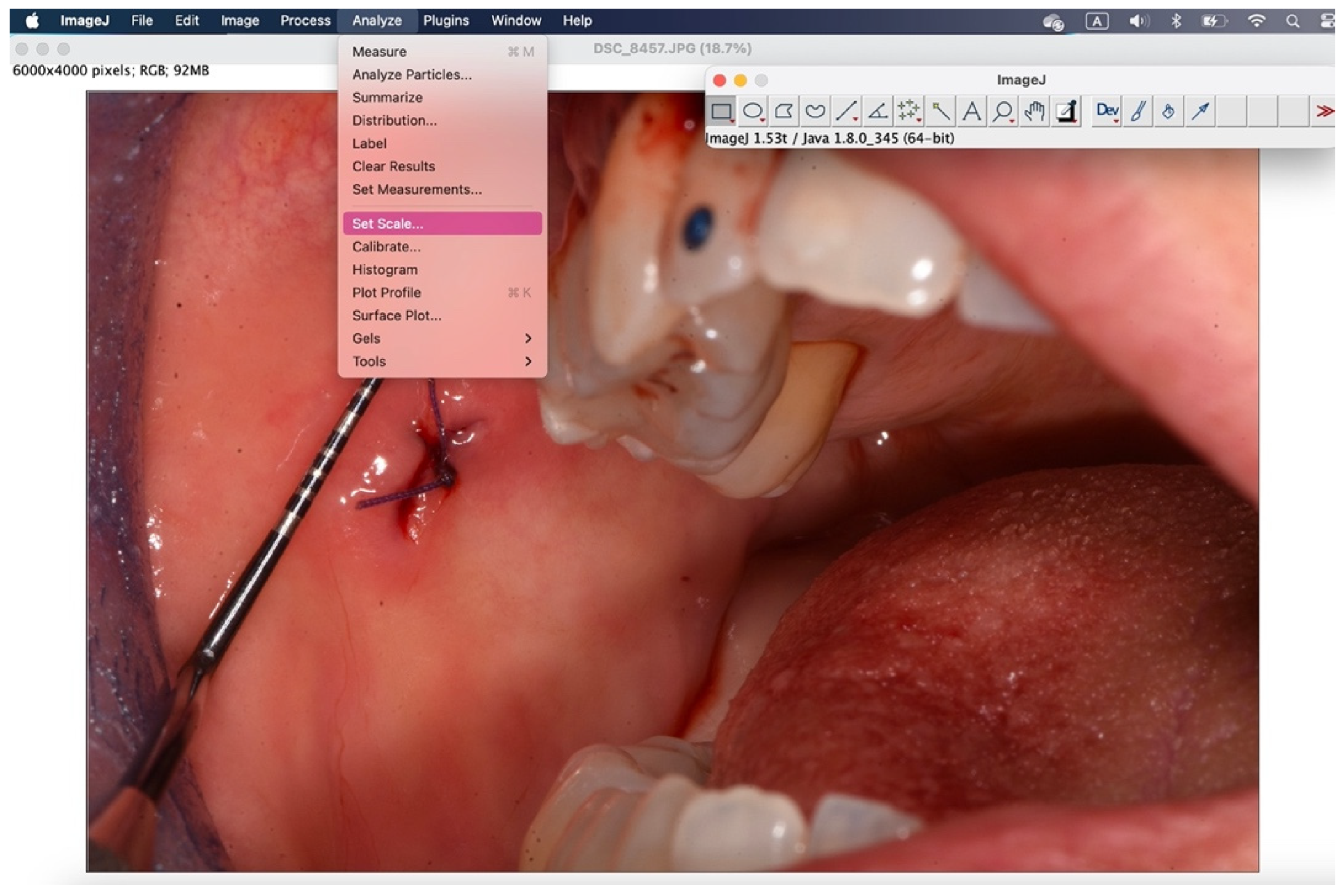
Task: Open the Plugins menu
Action: (x=446, y=21)
